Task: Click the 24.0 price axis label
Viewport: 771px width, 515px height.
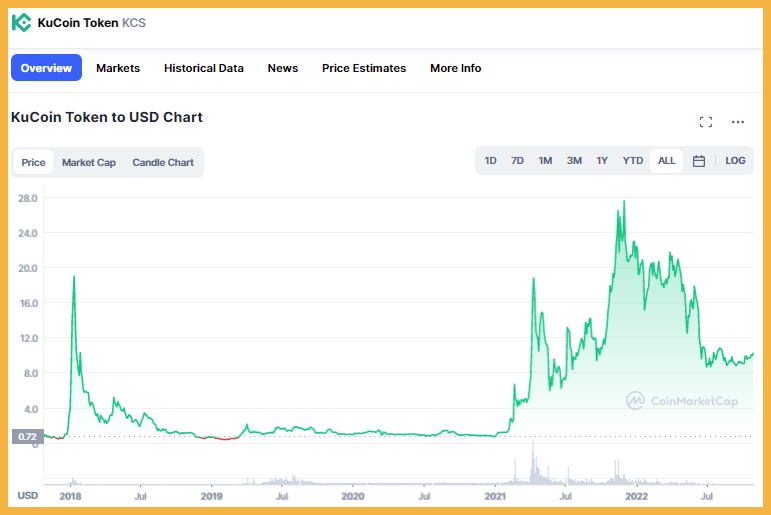Action: (x=28, y=233)
